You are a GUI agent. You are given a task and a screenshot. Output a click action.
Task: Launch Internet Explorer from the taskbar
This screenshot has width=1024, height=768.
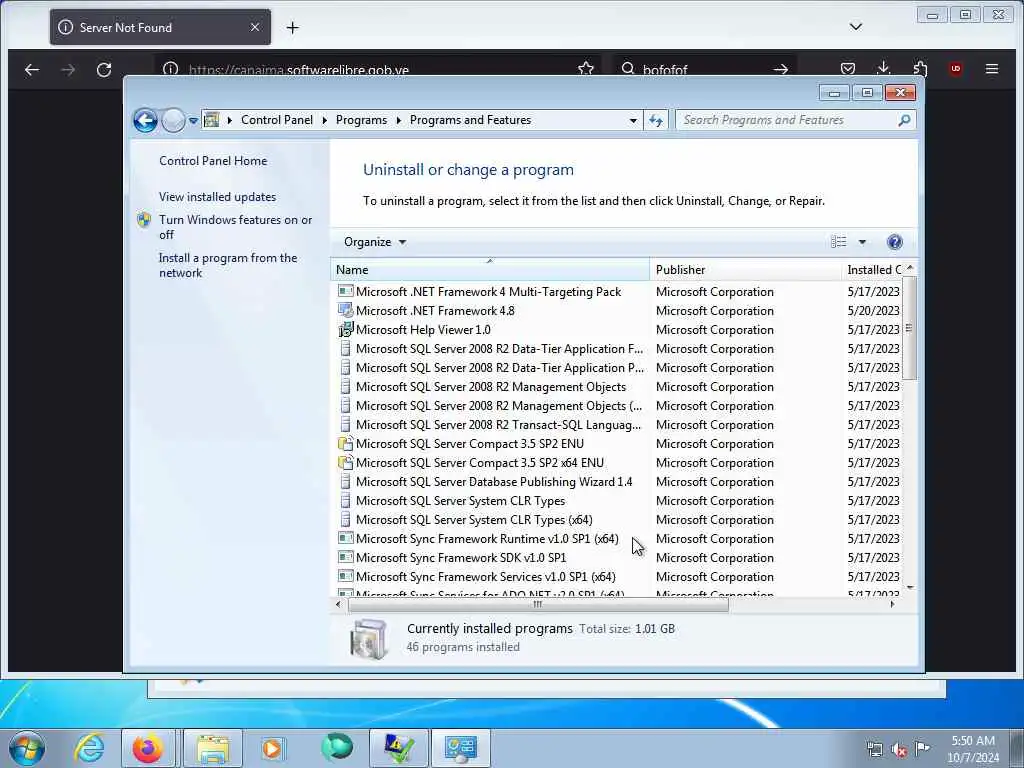pyautogui.click(x=89, y=748)
